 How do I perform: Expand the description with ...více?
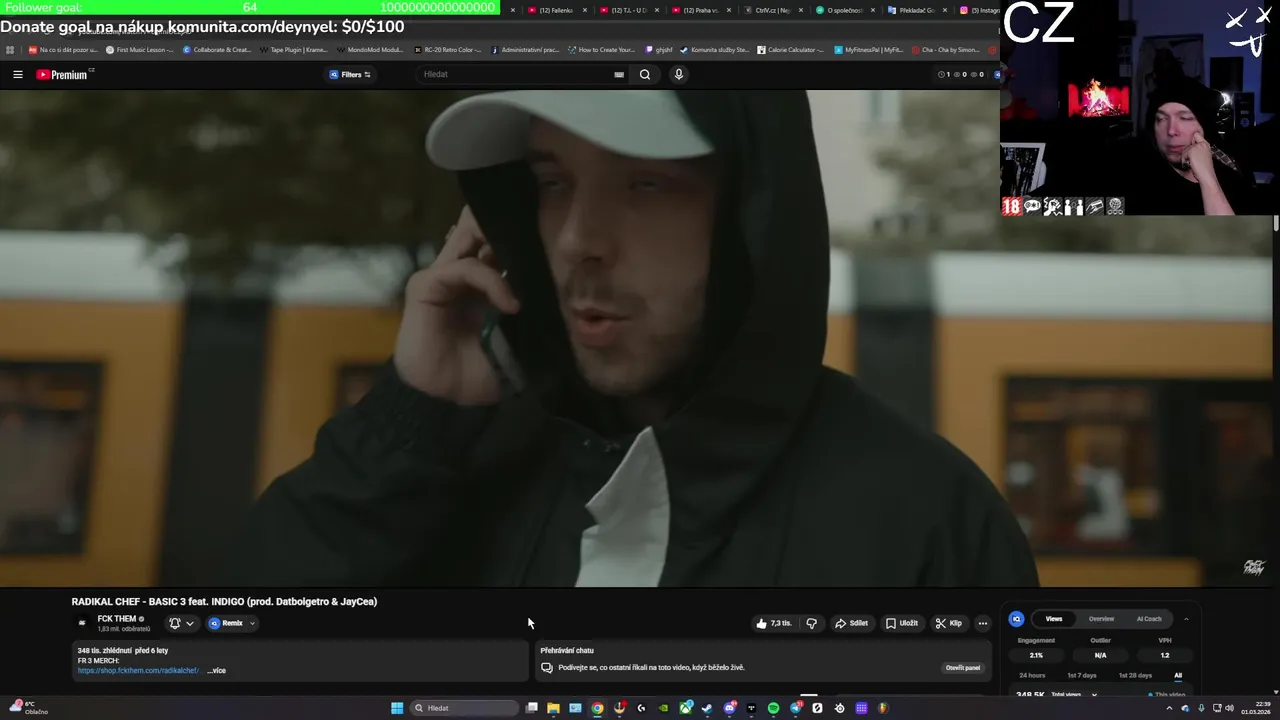coord(217,671)
